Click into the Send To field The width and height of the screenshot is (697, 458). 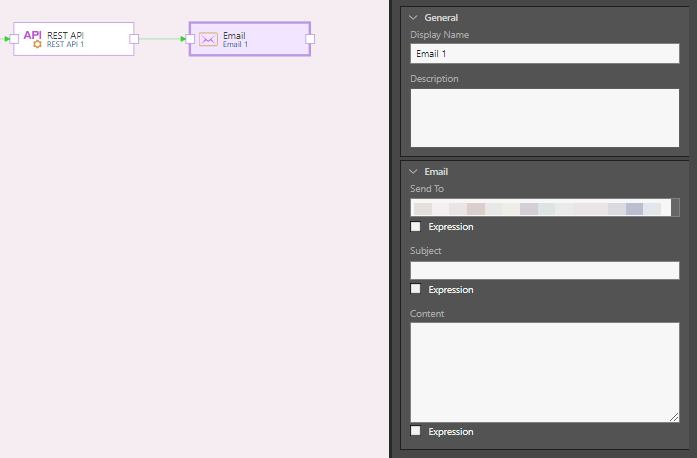pos(540,208)
